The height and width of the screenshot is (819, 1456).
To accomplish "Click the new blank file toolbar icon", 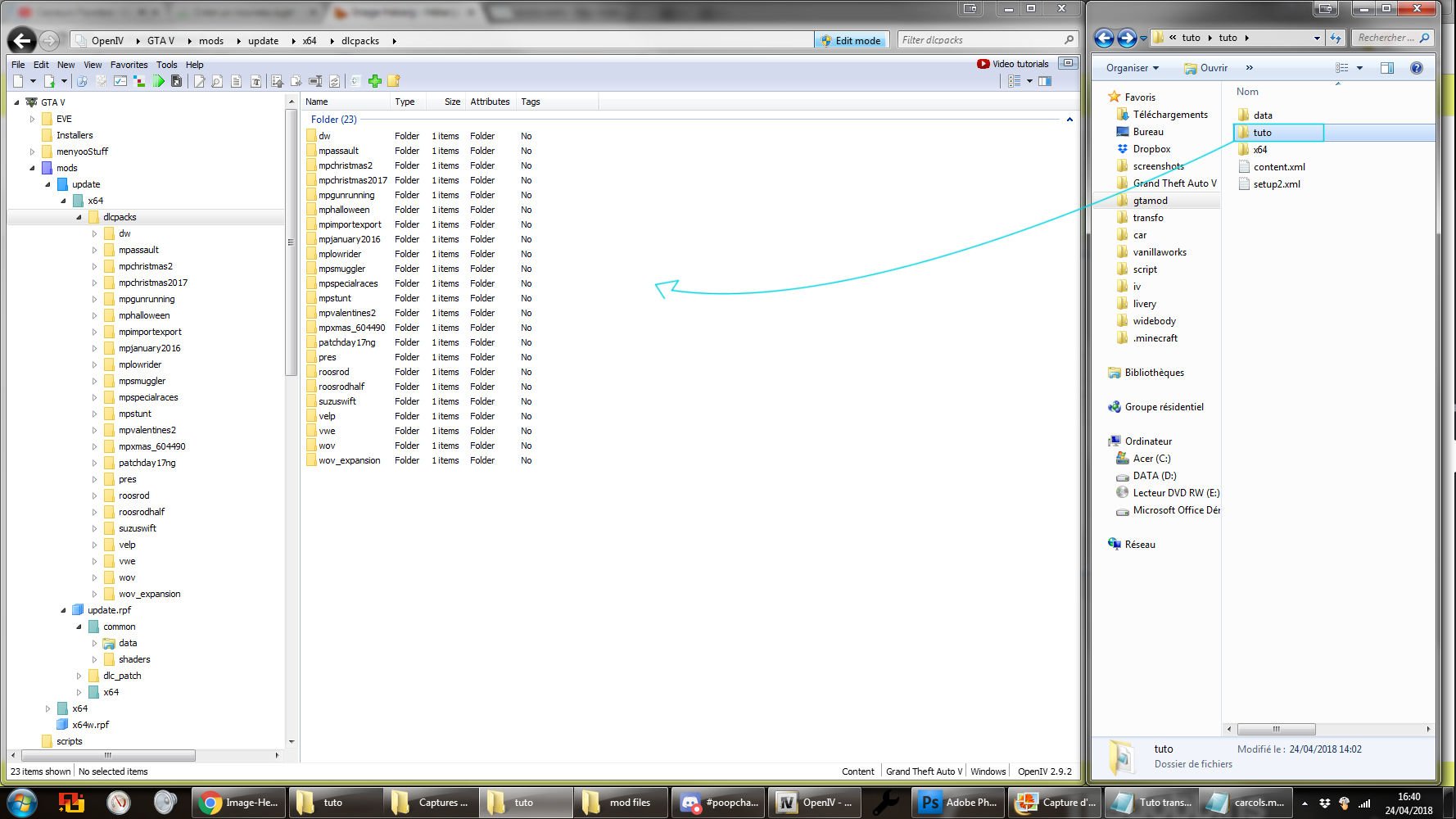I will [18, 81].
